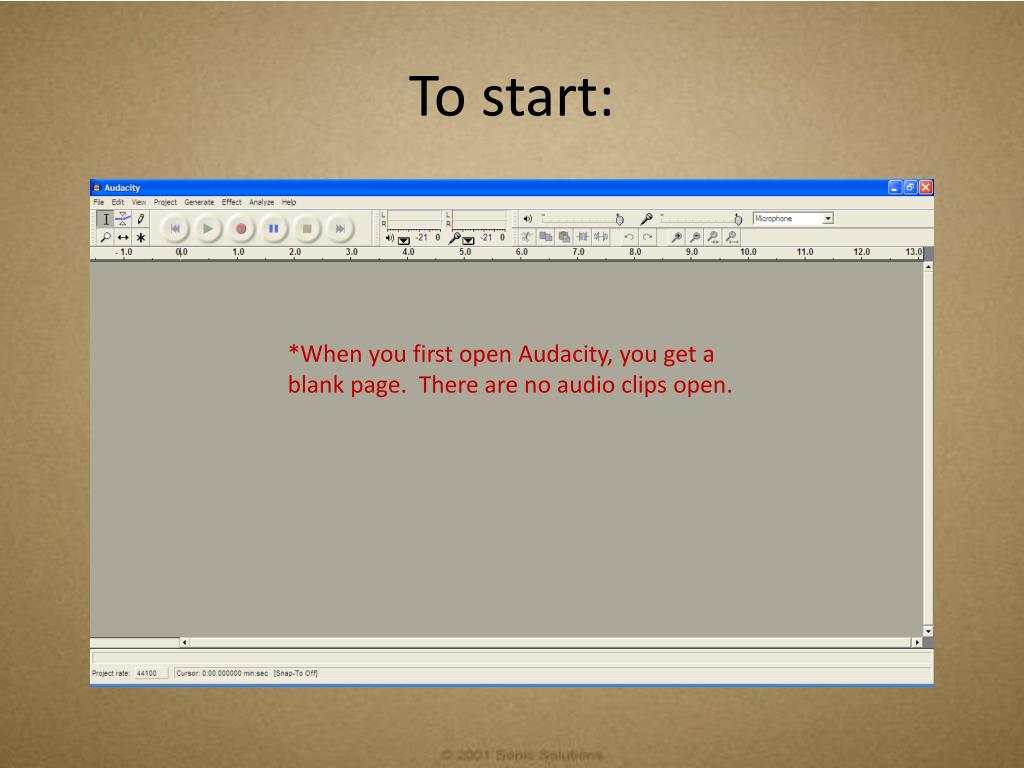Open the output meter speaker dropdown

404,240
